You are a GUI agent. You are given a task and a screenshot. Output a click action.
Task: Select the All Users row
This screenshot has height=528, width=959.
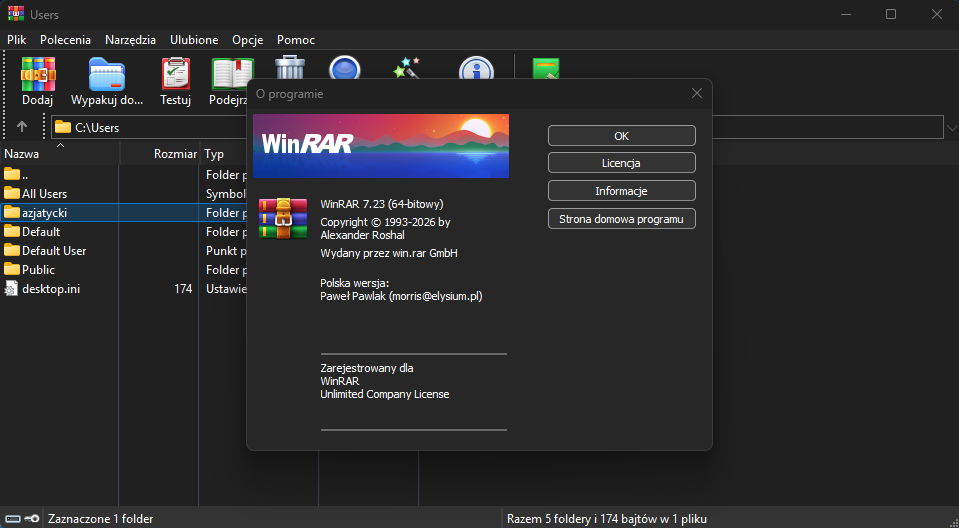[124, 193]
